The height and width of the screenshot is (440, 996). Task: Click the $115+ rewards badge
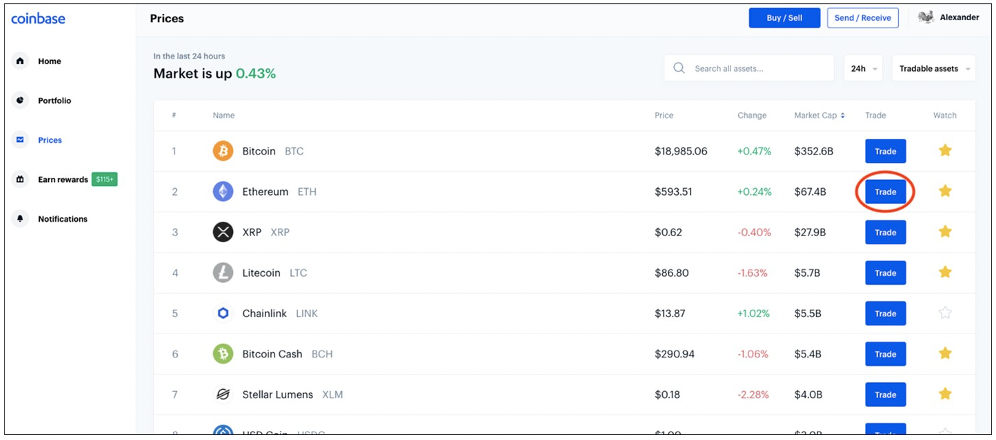(105, 180)
